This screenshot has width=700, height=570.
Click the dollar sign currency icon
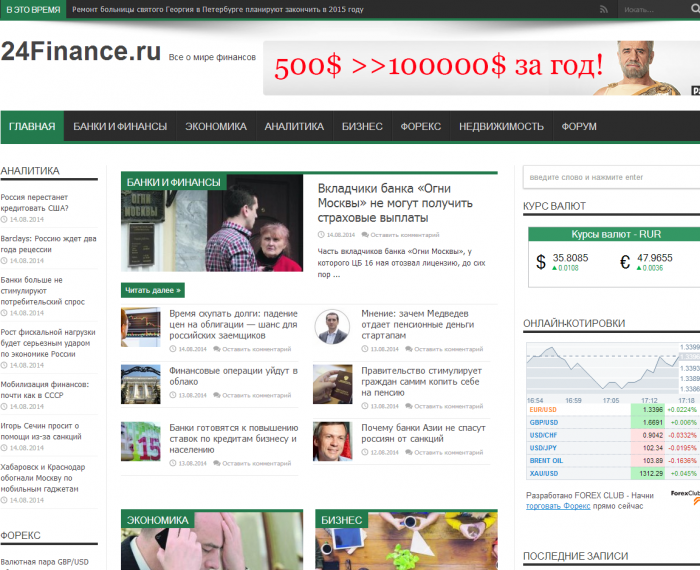pos(541,262)
